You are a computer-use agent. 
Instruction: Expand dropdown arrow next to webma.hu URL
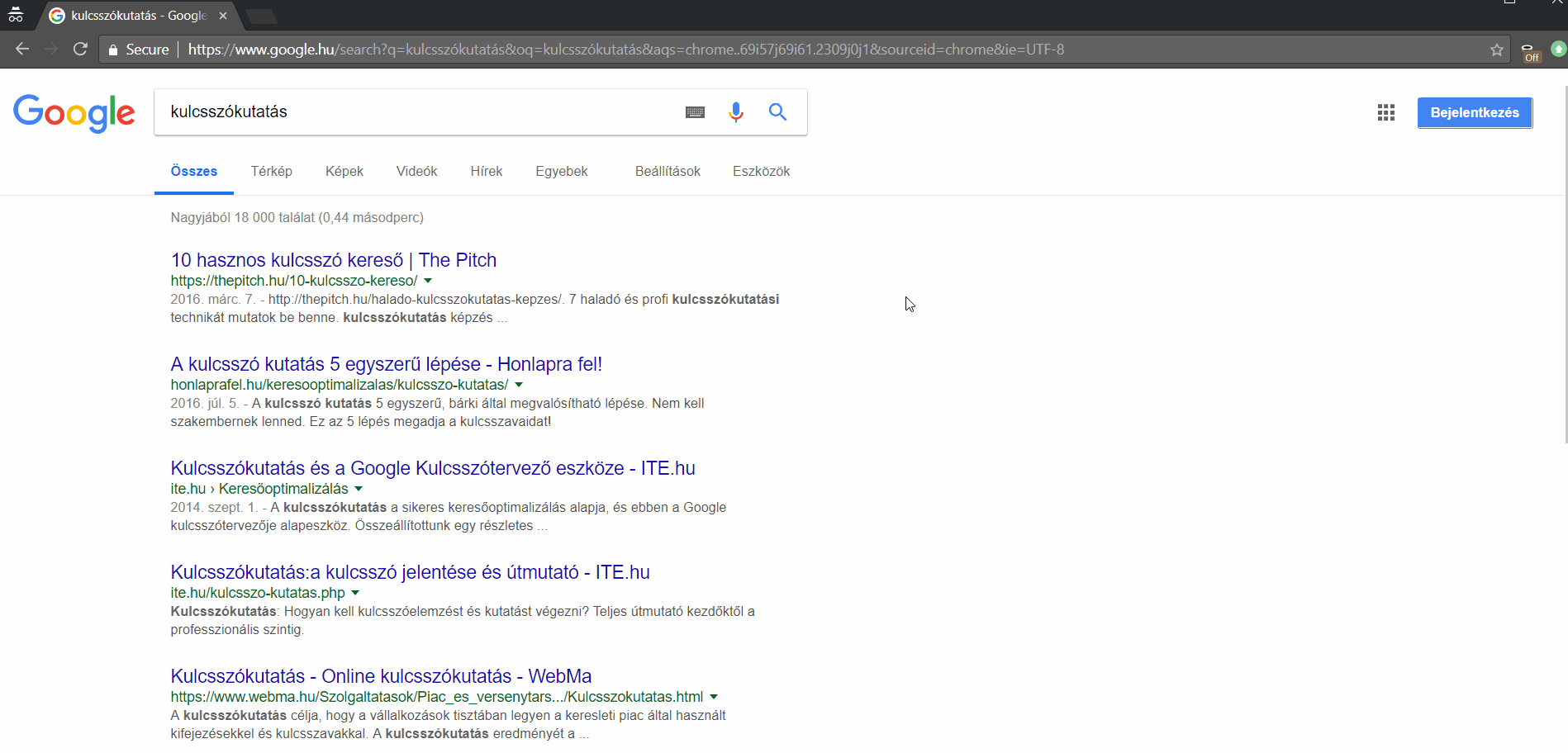tap(714, 697)
